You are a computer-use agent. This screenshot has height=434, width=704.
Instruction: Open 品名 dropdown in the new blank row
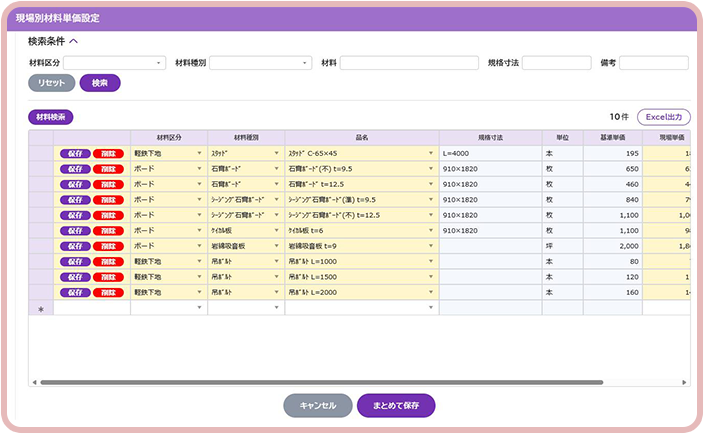[431, 308]
